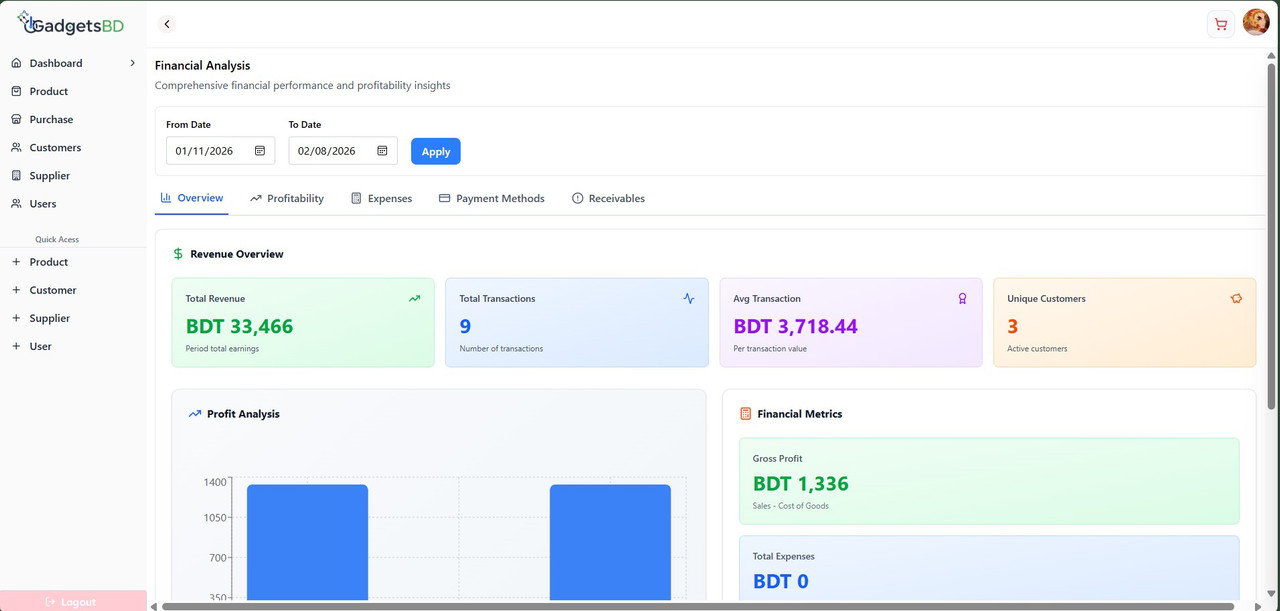Open Customers from the sidebar icon
This screenshot has width=1280, height=611.
(16, 147)
